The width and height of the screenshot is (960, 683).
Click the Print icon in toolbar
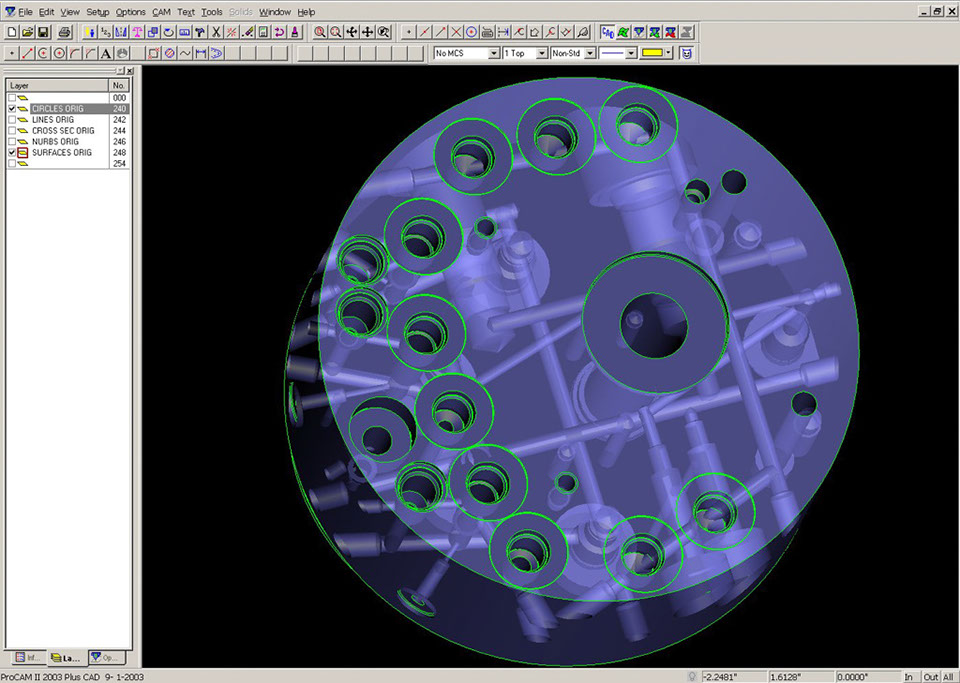[x=64, y=32]
